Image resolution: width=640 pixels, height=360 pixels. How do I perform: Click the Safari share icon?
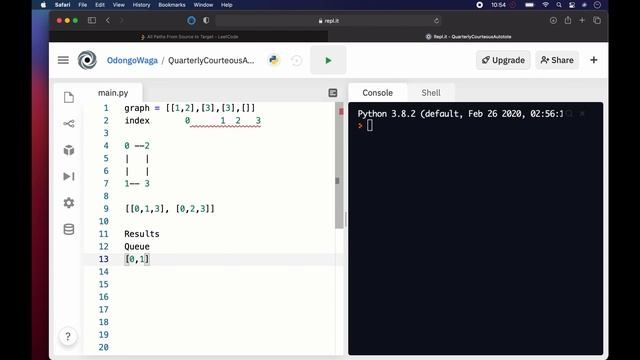[x=568, y=20]
